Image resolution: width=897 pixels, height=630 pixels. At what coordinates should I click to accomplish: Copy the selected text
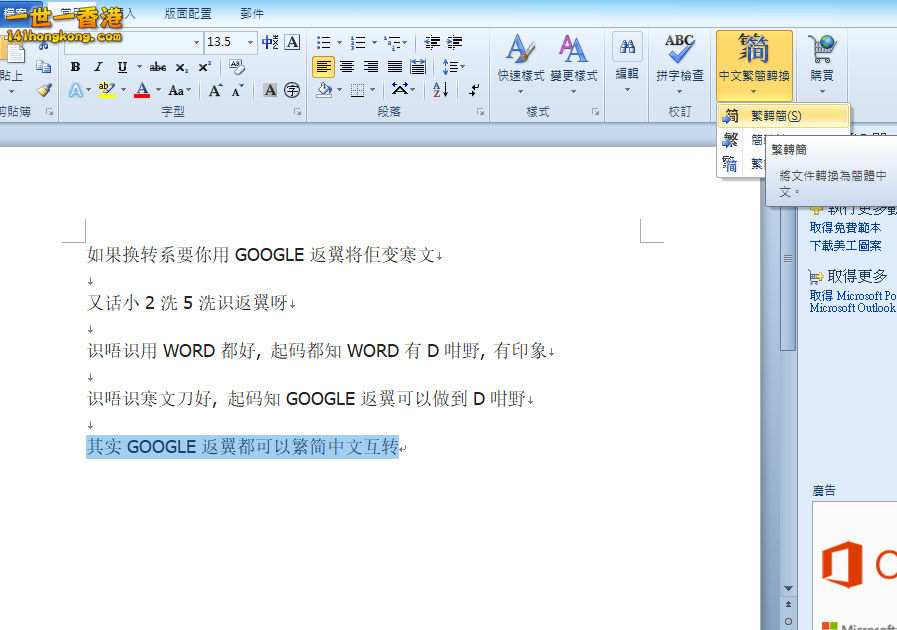click(x=43, y=67)
